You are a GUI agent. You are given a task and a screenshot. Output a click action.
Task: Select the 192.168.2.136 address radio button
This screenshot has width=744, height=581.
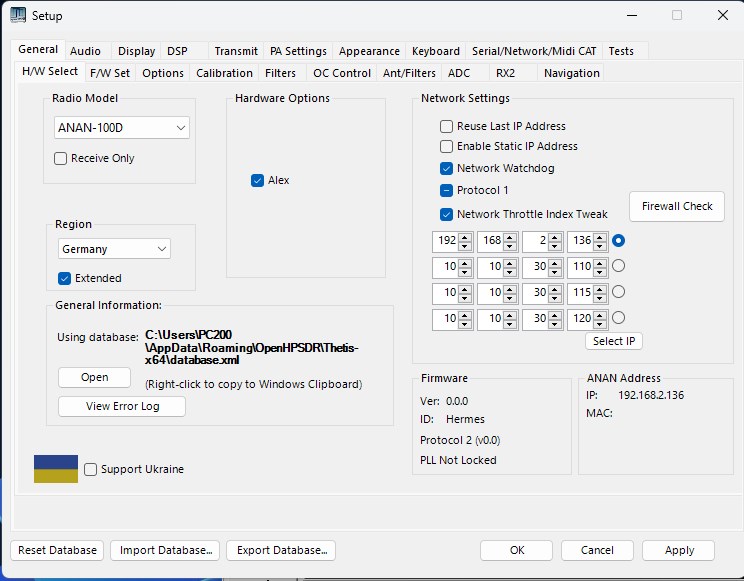[618, 240]
